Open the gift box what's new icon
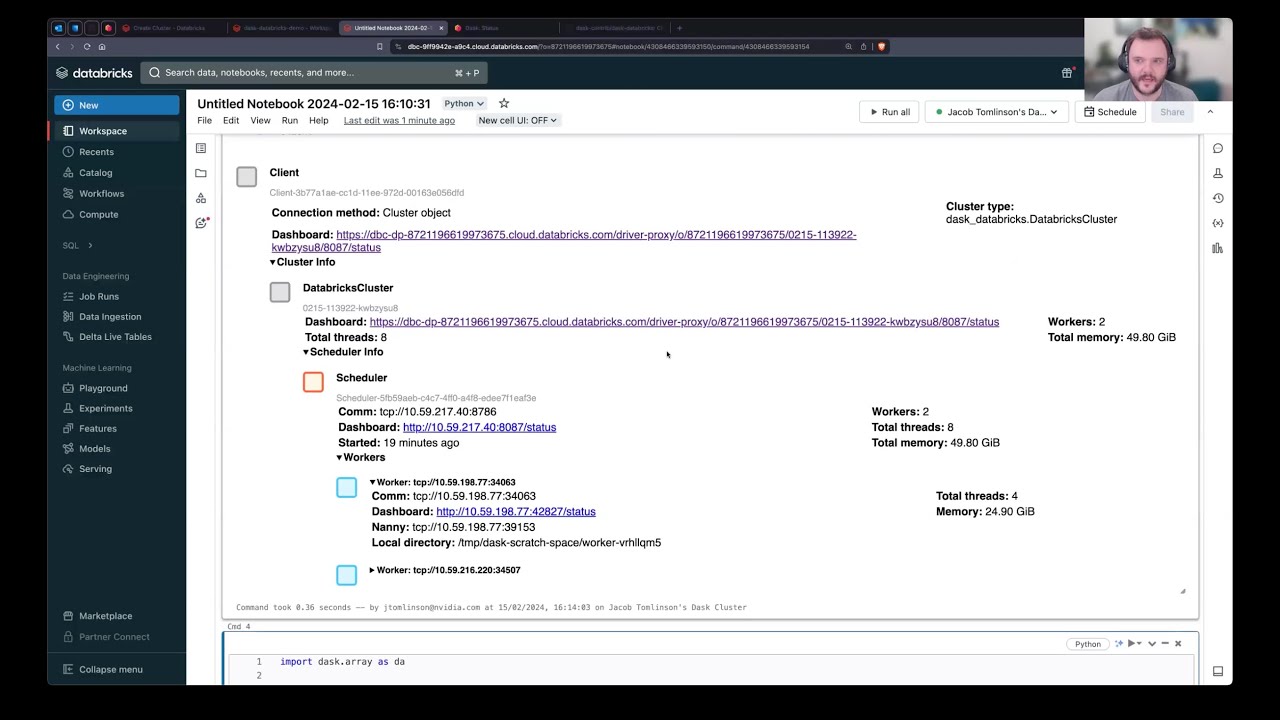 click(1067, 72)
